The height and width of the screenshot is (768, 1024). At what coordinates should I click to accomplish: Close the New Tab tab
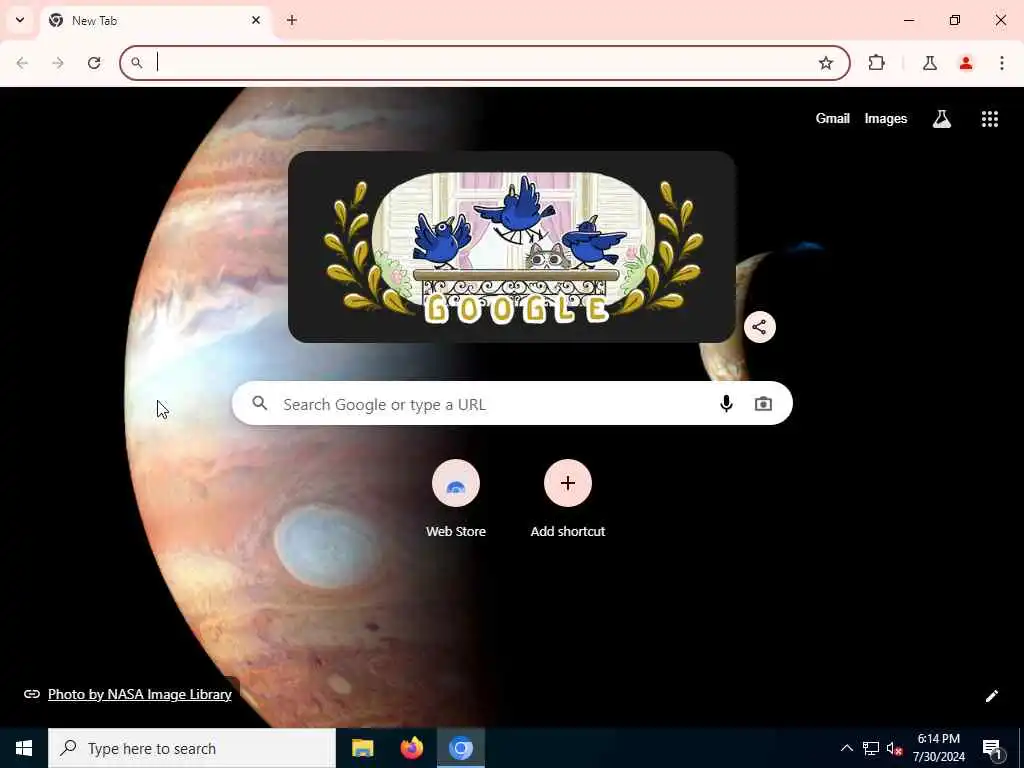pos(256,20)
